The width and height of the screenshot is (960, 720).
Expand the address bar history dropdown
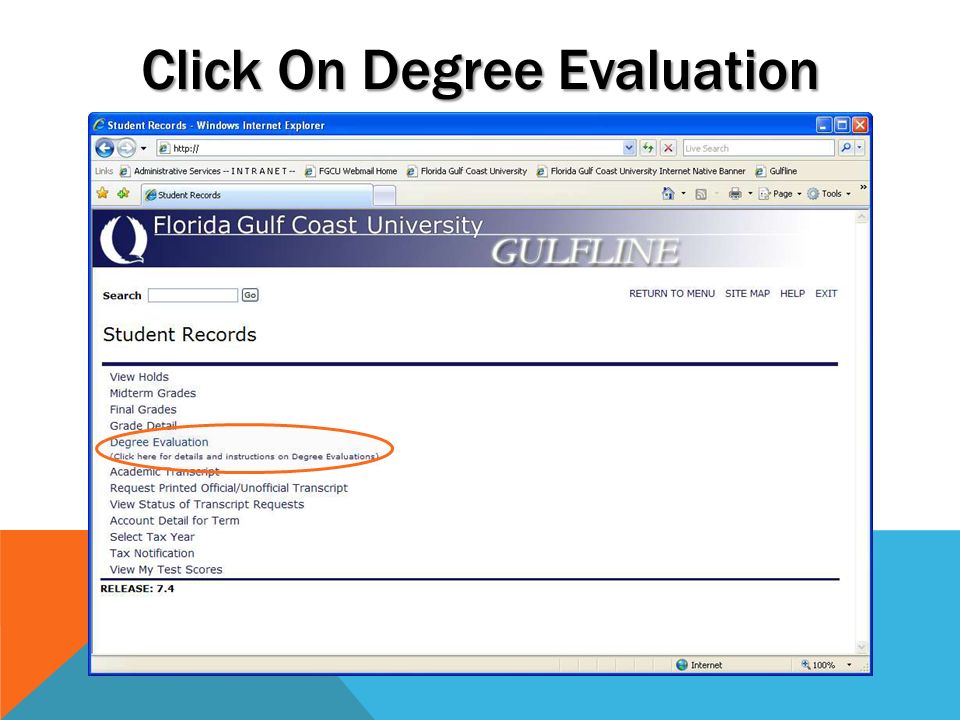pyautogui.click(x=629, y=148)
